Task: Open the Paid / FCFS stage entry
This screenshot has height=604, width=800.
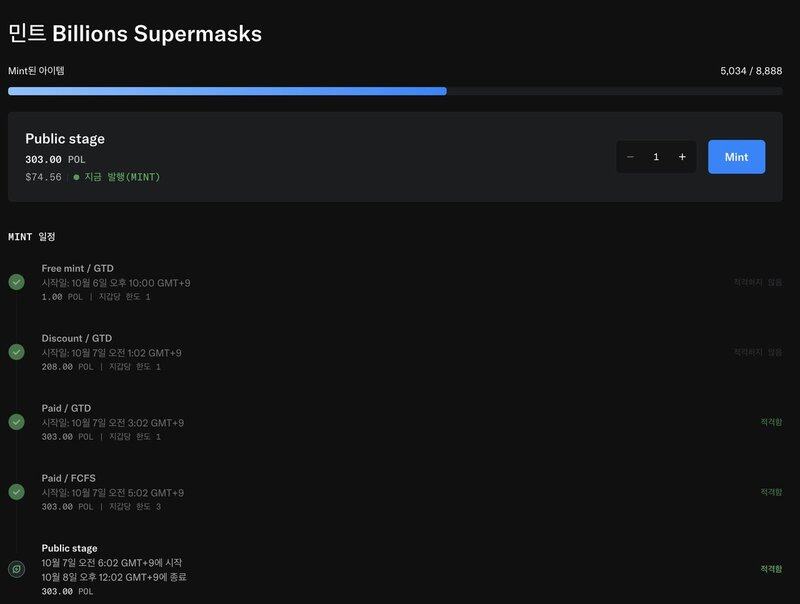Action: click(x=69, y=478)
